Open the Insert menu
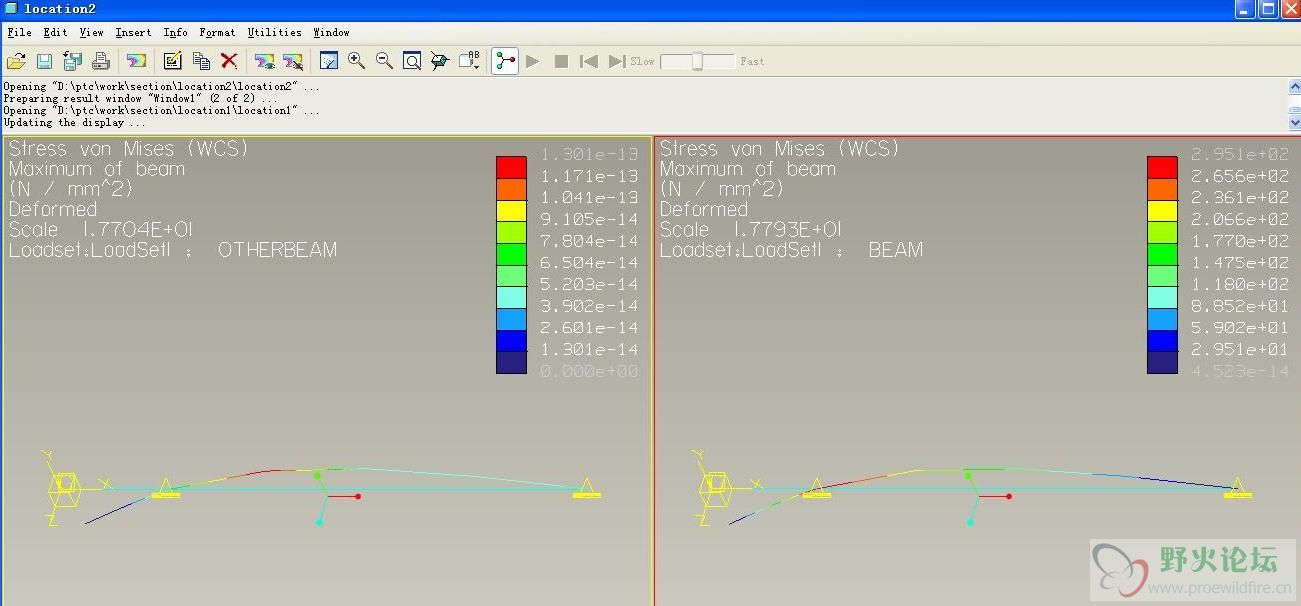Viewport: 1301px width, 606px height. (x=133, y=33)
